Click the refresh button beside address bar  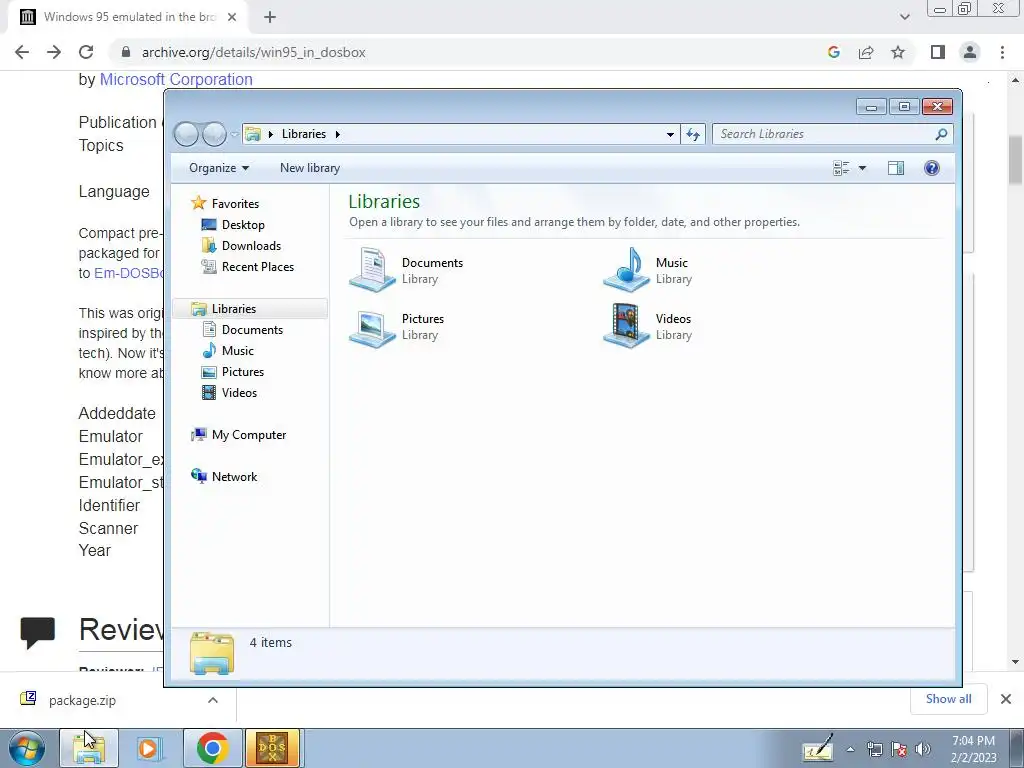(693, 134)
